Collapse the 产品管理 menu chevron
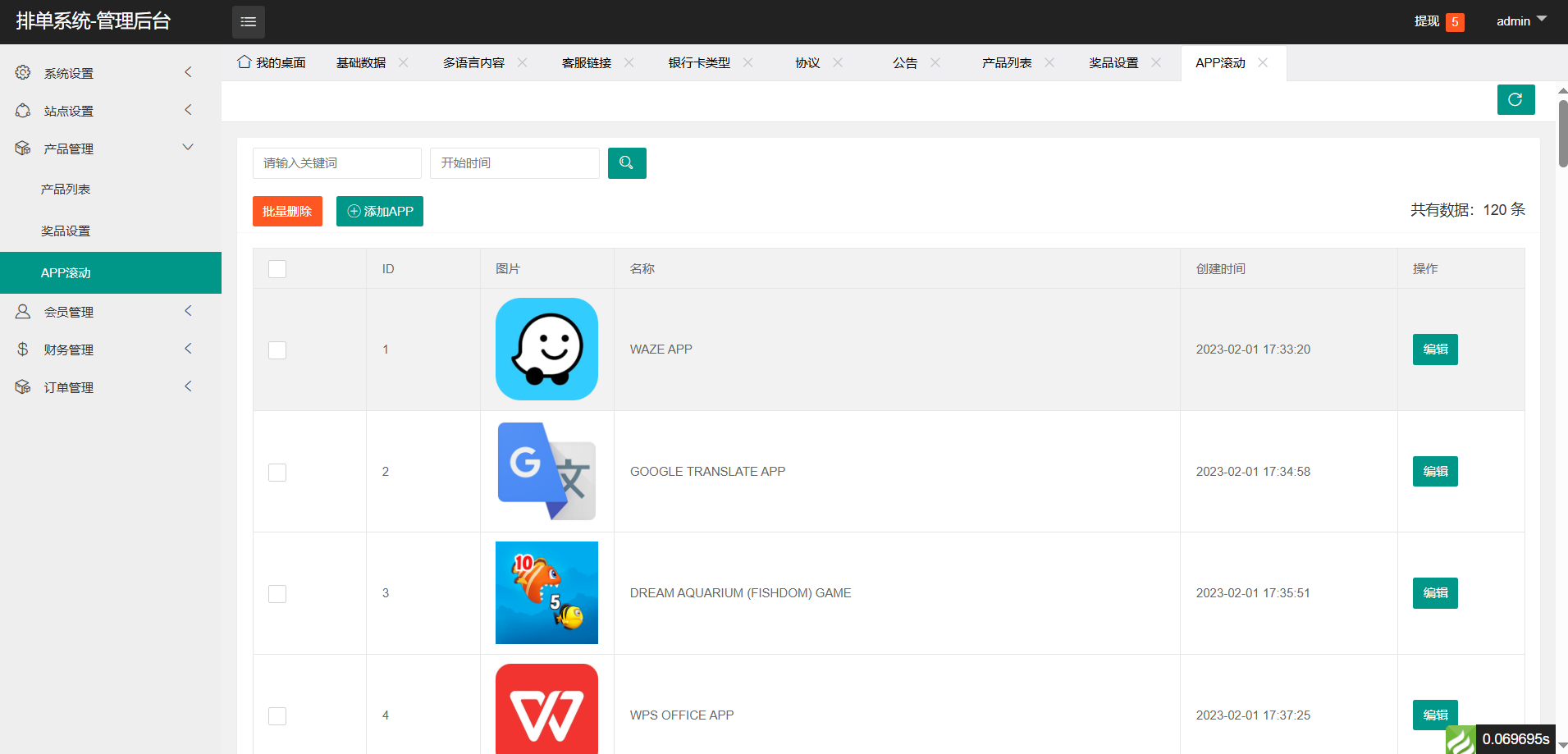This screenshot has height=754, width=1568. coord(188,147)
